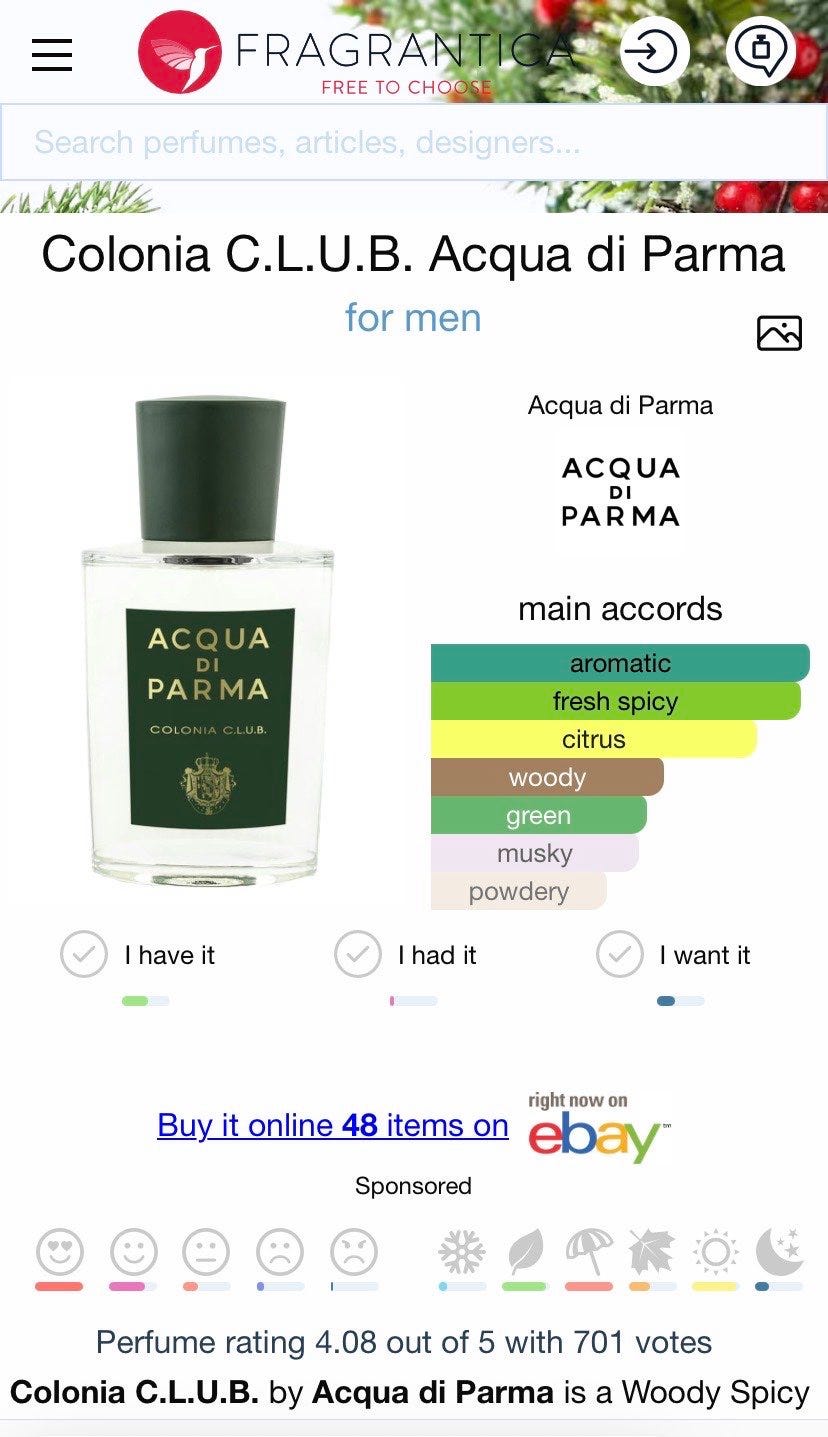The width and height of the screenshot is (828, 1437).
Task: Tap the login arrow icon
Action: click(655, 50)
